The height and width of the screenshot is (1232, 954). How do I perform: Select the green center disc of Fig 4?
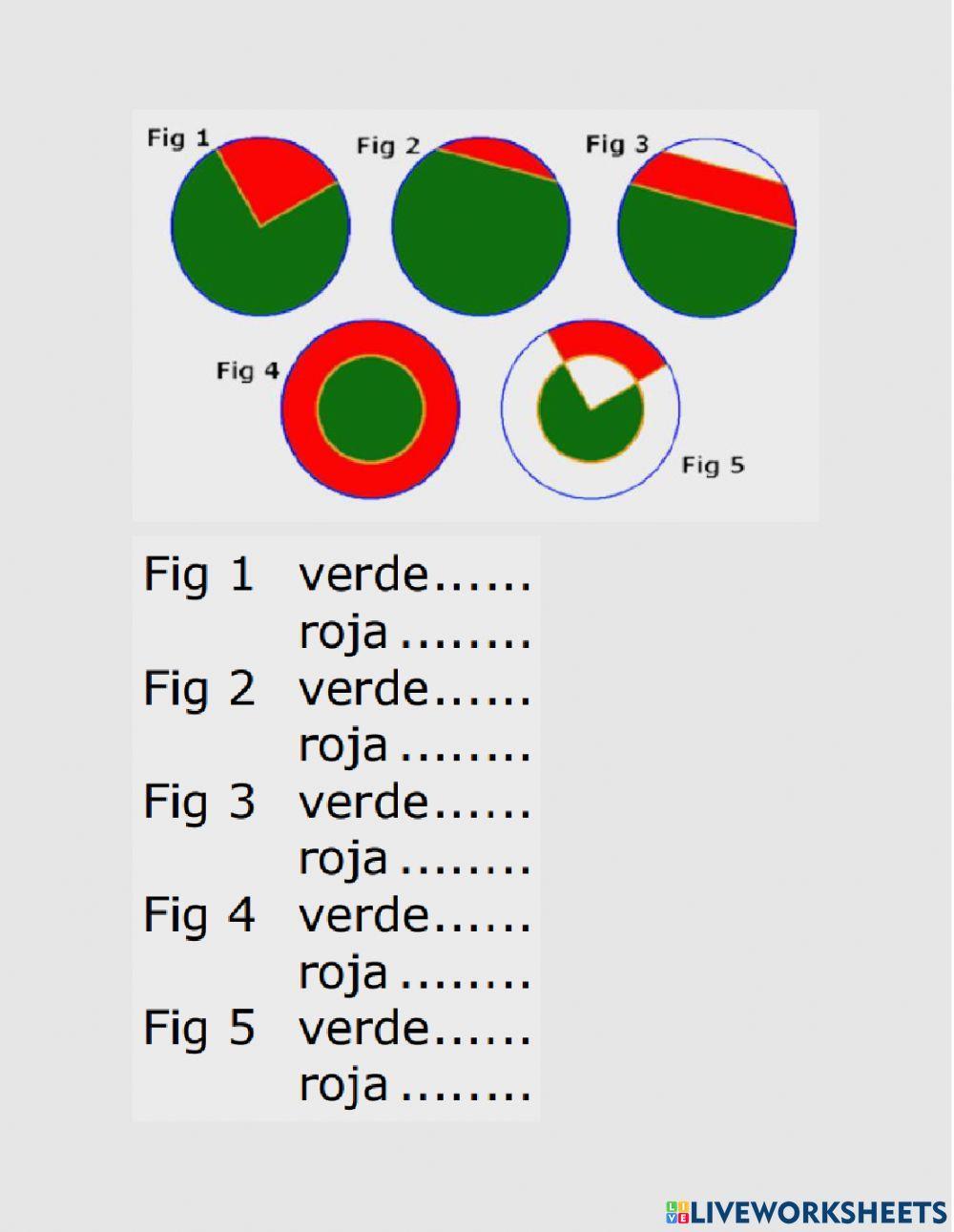pyautogui.click(x=370, y=408)
